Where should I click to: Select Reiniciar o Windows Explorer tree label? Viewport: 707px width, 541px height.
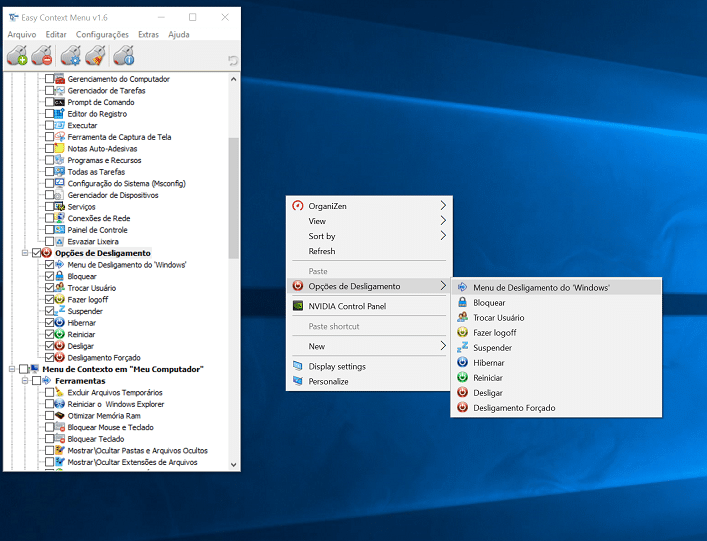115,404
